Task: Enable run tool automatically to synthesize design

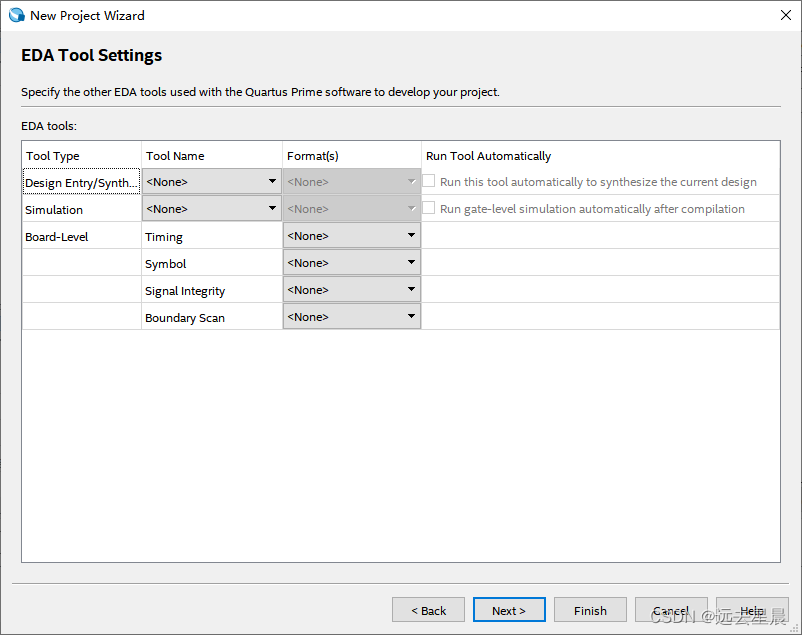Action: click(429, 182)
